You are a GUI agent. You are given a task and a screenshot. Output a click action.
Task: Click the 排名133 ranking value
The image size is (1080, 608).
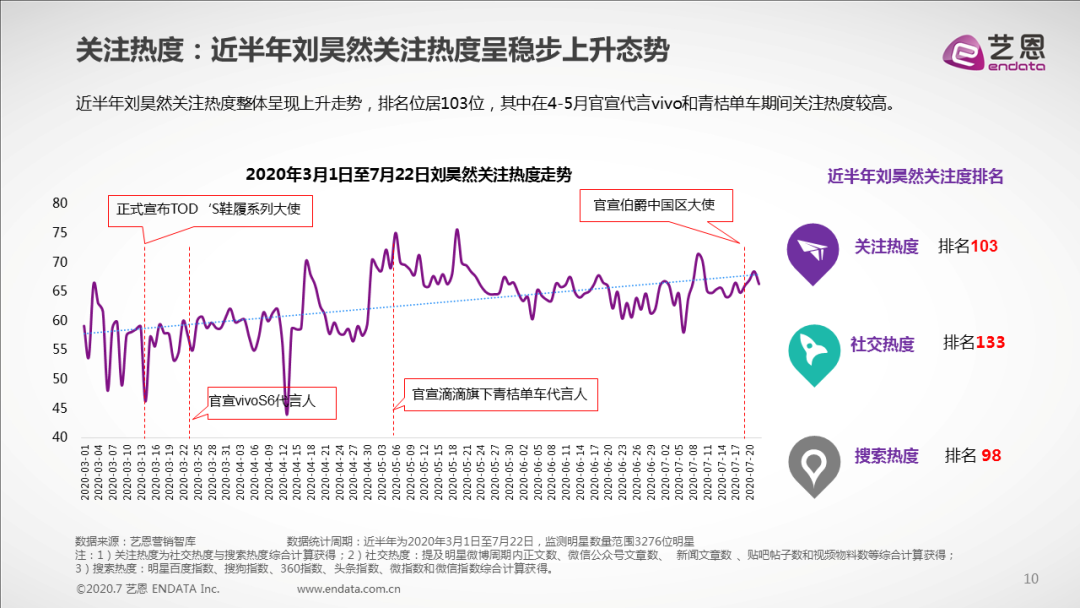tap(974, 342)
